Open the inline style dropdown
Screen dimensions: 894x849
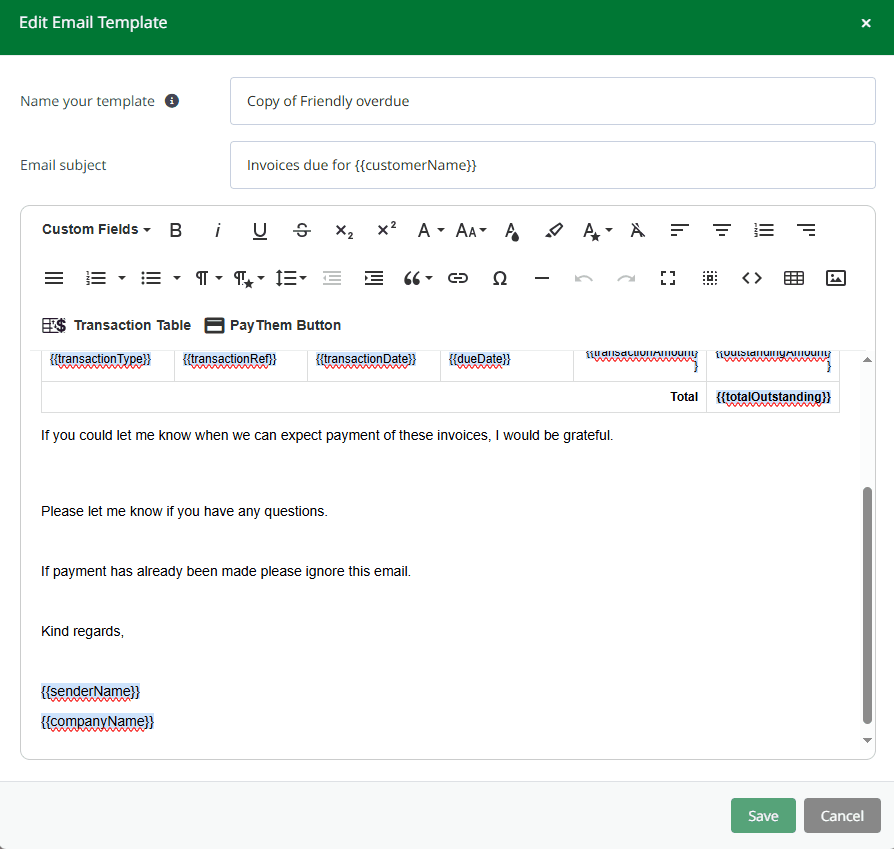(x=597, y=230)
